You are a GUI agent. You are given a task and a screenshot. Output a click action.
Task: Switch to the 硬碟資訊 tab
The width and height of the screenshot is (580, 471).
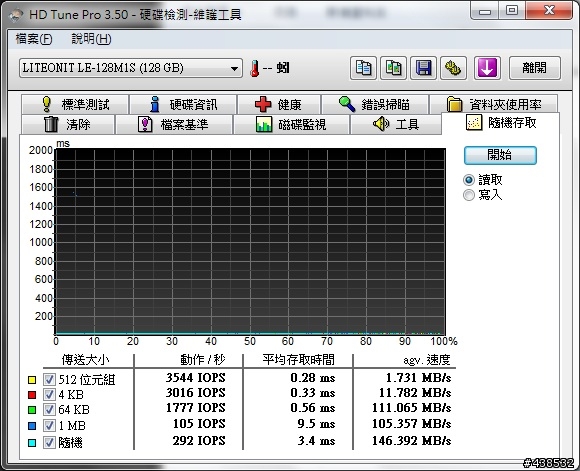point(183,104)
